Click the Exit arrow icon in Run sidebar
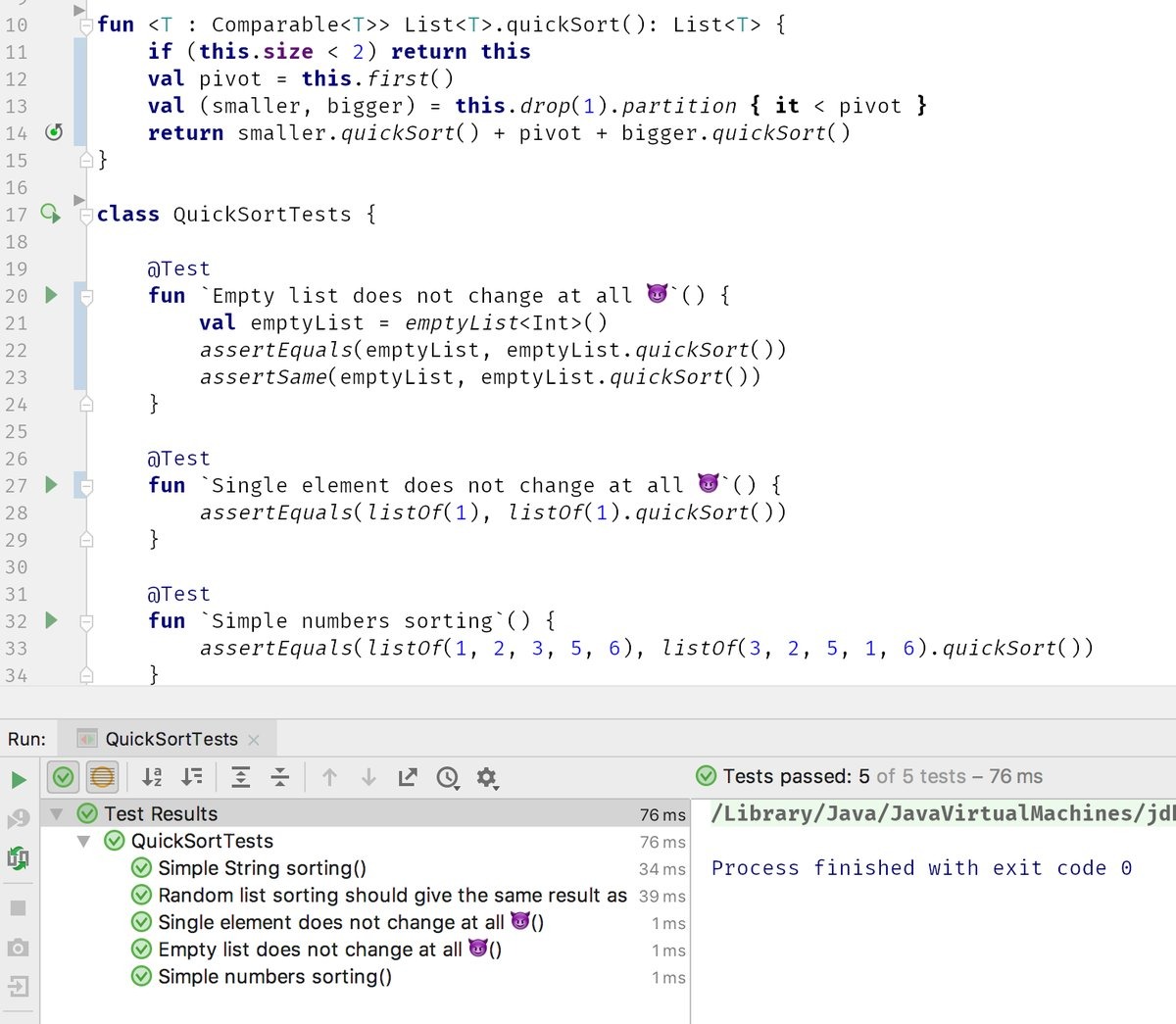 coord(18,986)
